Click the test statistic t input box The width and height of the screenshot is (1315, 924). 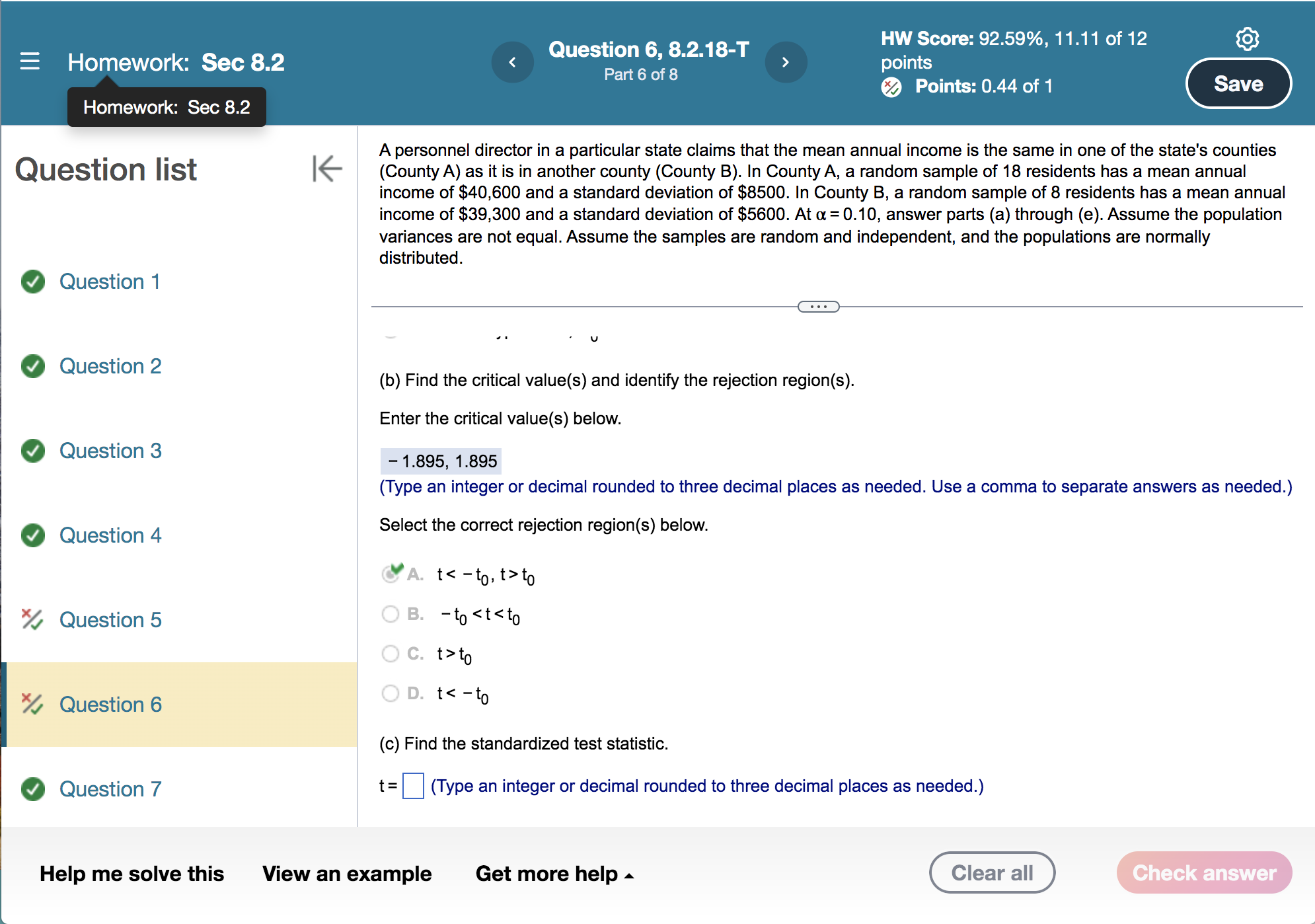point(413,786)
